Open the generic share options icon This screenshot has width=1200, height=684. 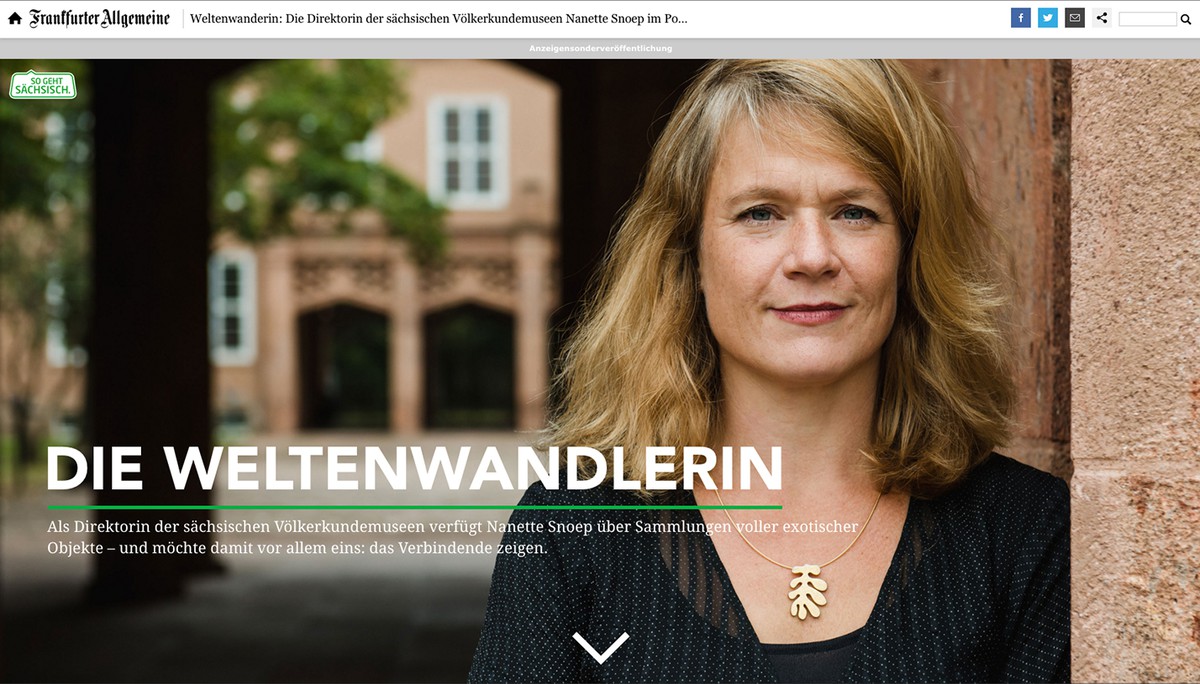[1101, 18]
